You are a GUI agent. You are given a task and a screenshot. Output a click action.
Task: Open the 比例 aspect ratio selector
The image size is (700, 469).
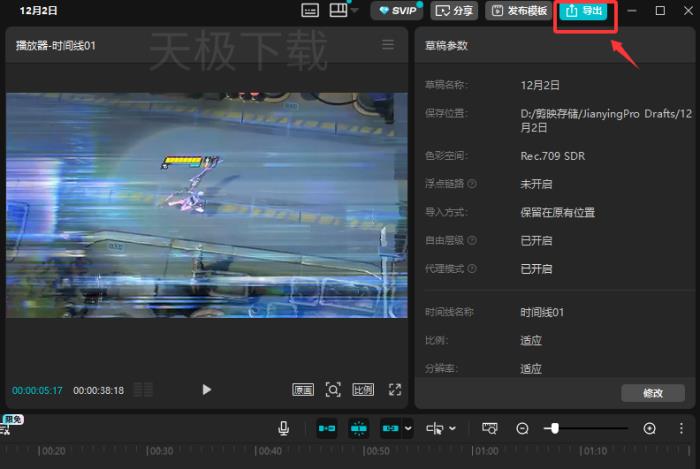tap(363, 390)
